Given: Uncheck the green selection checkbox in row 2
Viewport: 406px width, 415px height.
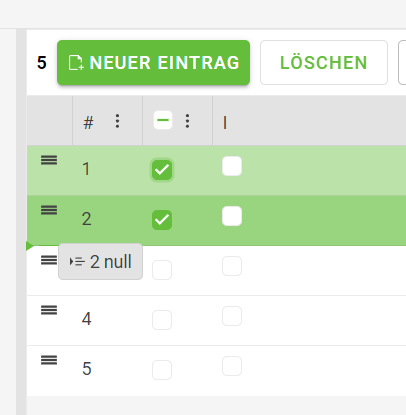Looking at the screenshot, I should [162, 220].
